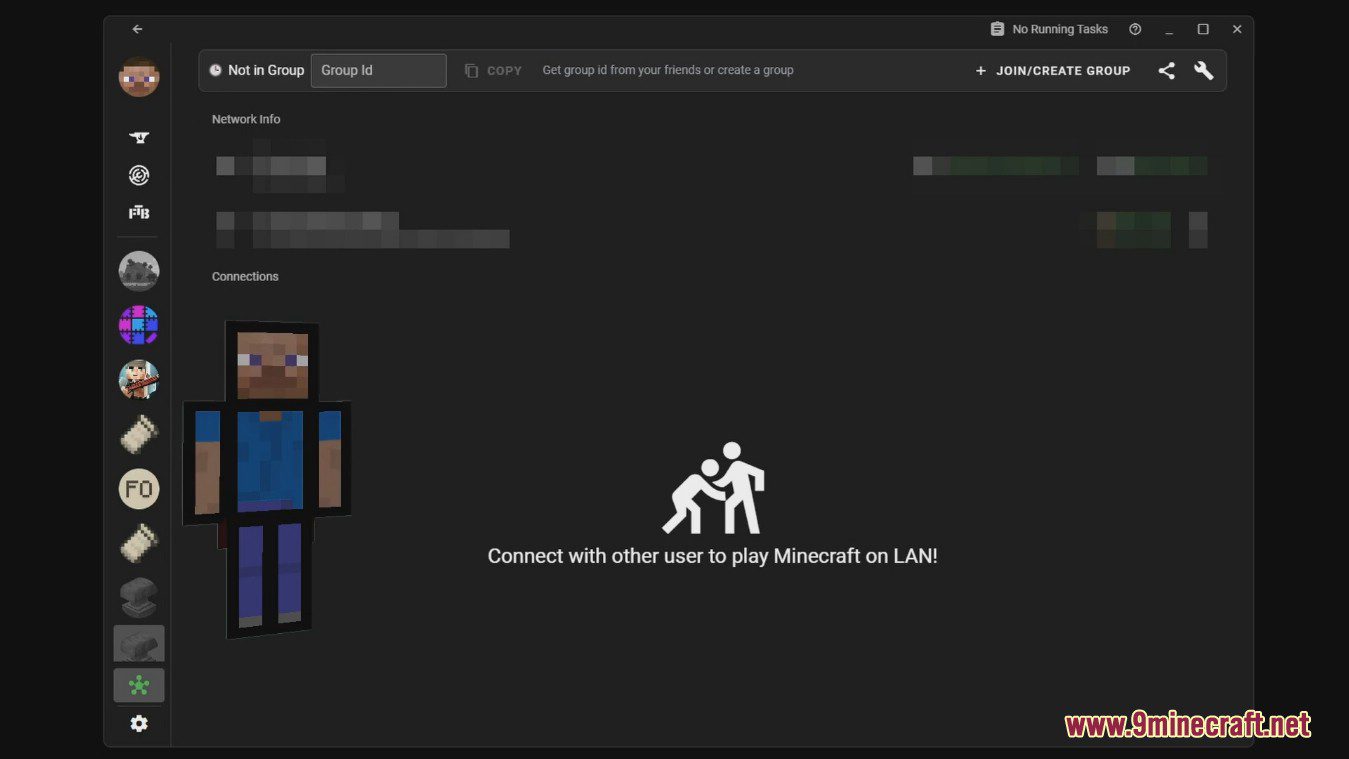
Task: Select the purple and blue checkered instance
Action: click(139, 325)
